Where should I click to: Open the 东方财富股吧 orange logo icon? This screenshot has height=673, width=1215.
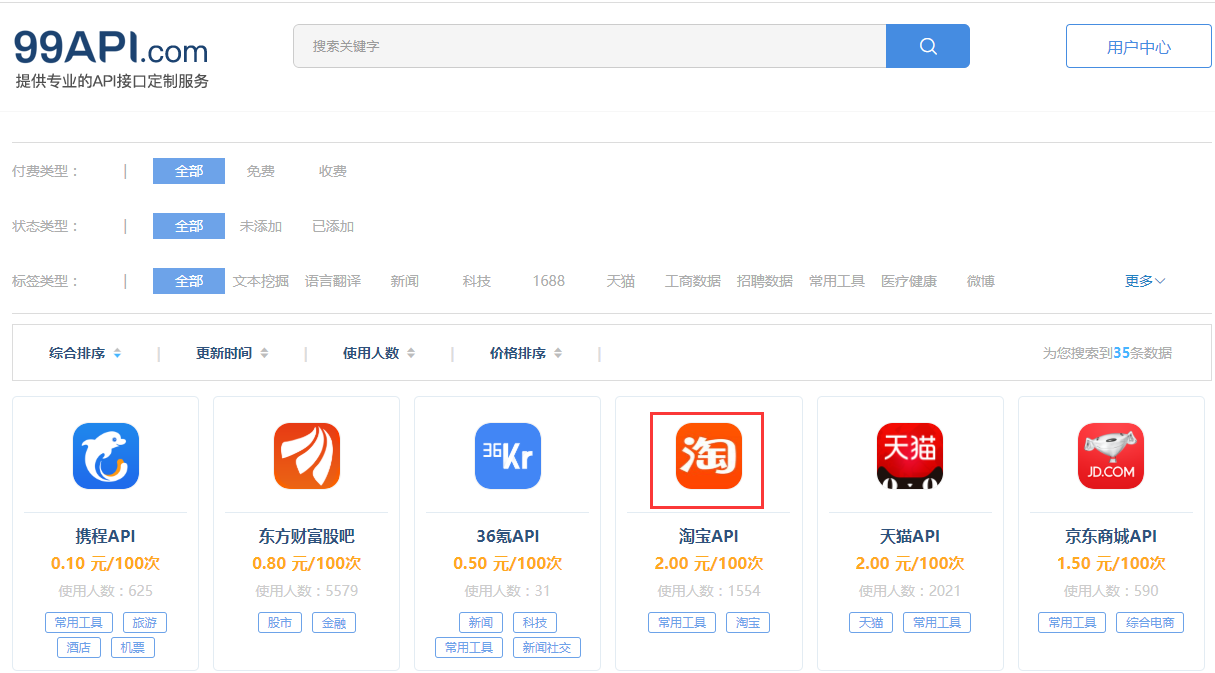[x=306, y=456]
